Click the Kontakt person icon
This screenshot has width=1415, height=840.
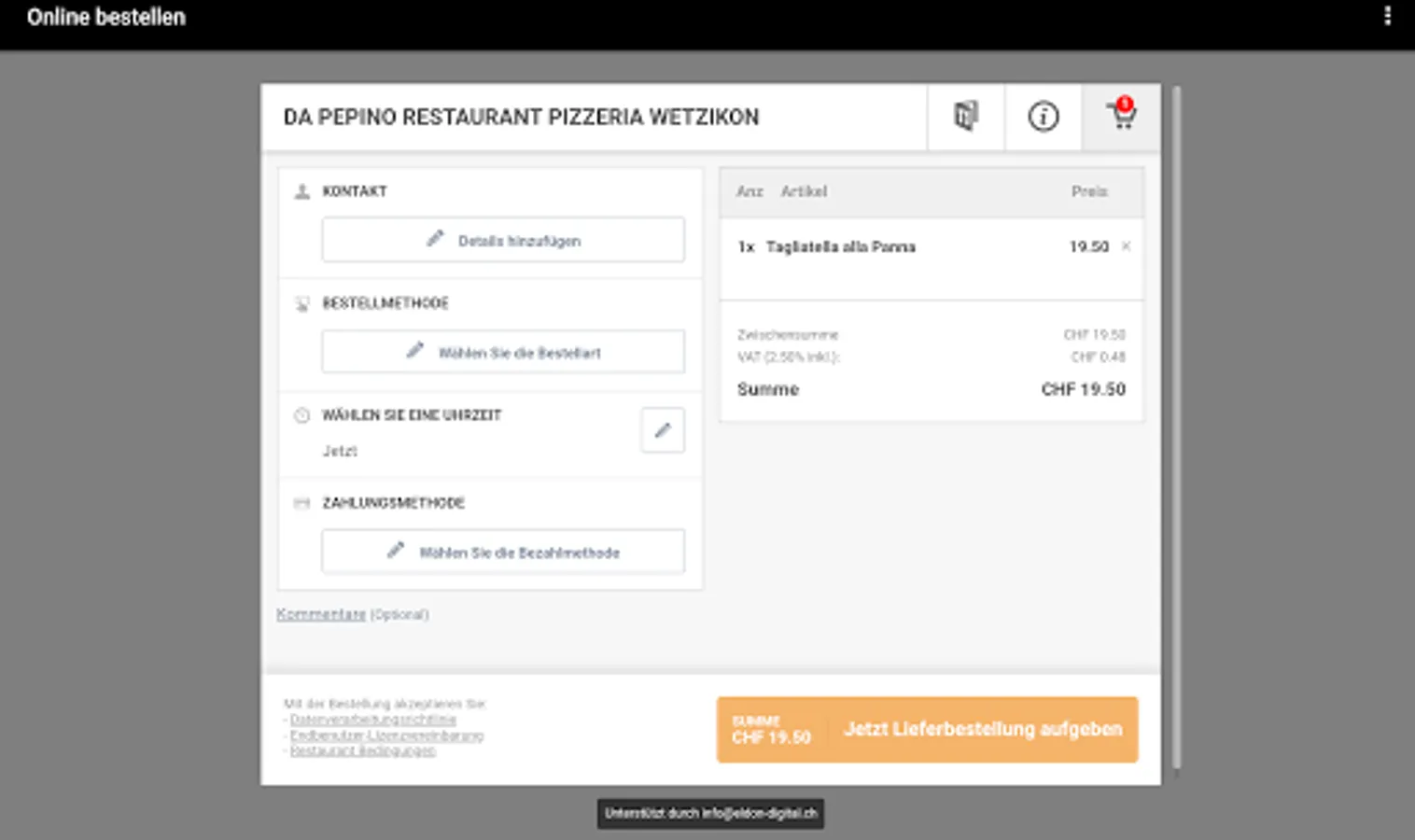(301, 192)
